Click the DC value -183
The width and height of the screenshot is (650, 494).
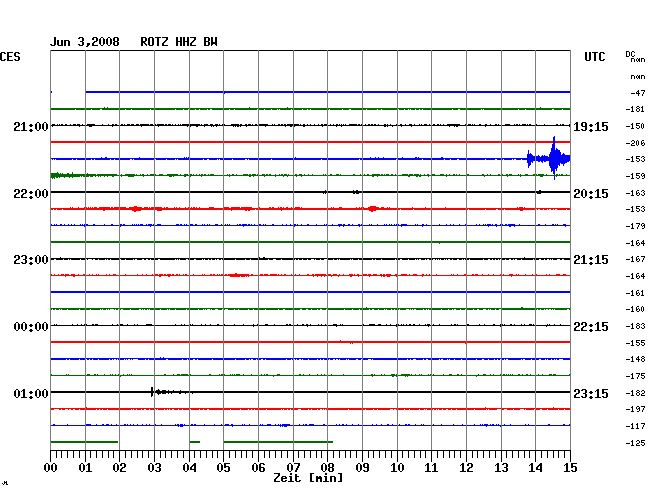tap(635, 326)
